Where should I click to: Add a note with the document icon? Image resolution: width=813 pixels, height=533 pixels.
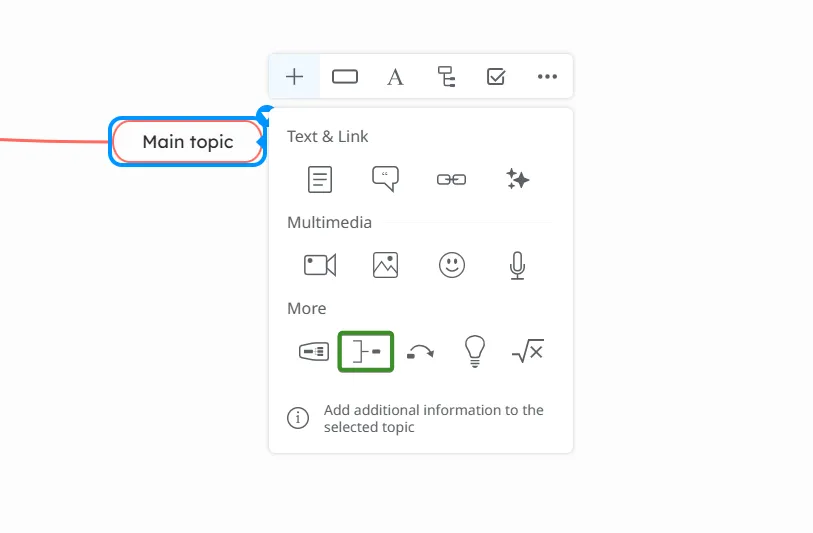click(320, 179)
